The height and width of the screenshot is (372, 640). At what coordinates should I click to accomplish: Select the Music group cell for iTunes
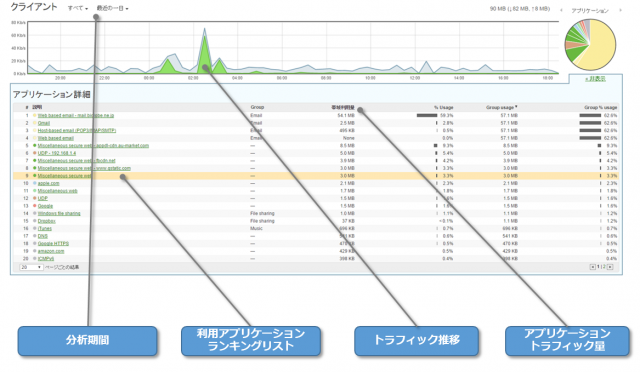click(256, 229)
